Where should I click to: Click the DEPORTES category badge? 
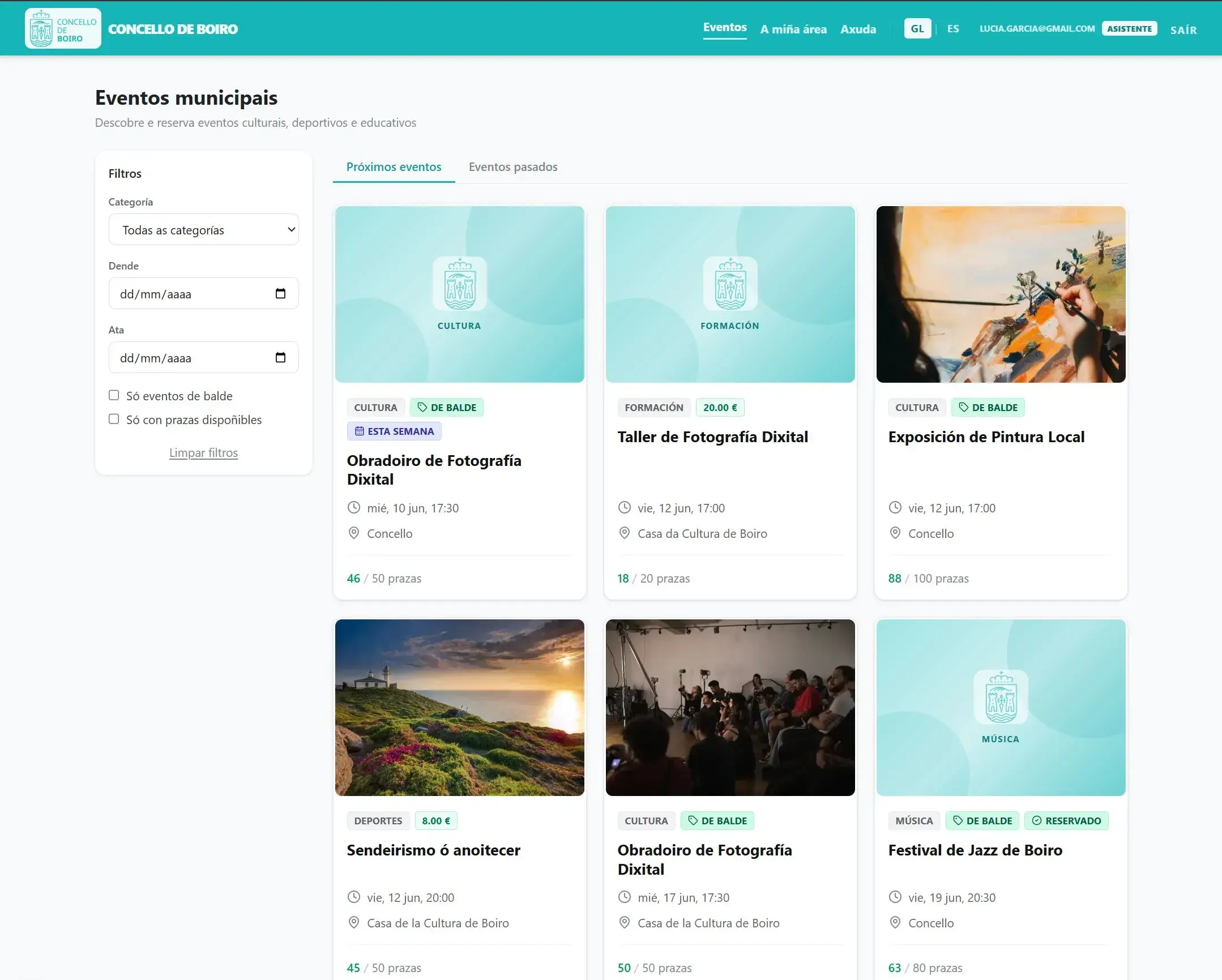point(378,821)
